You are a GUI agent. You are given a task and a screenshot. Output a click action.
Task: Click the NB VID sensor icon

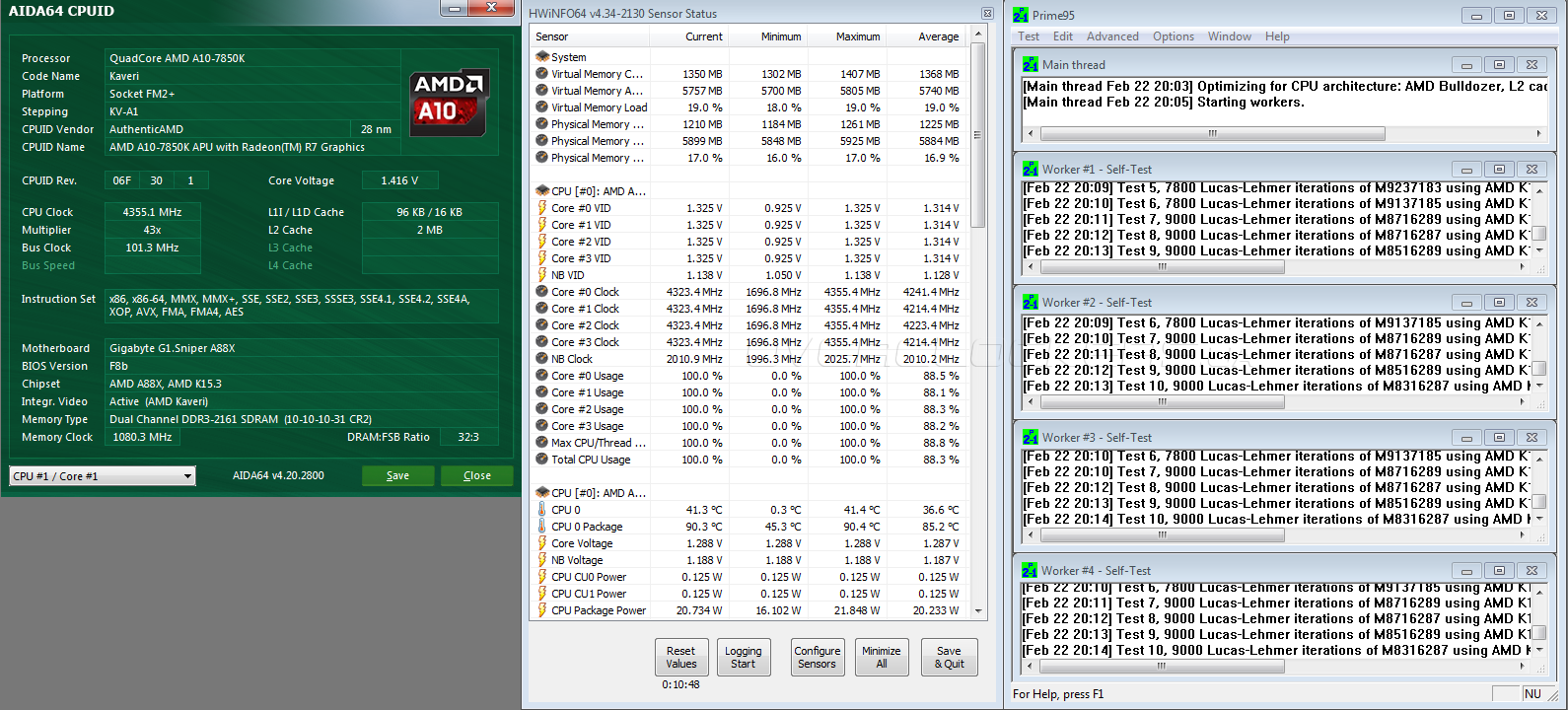click(541, 275)
